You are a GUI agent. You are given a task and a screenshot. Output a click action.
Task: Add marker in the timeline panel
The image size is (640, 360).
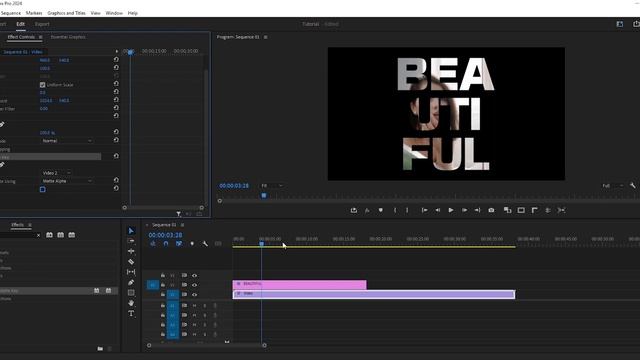pyautogui.click(x=192, y=244)
